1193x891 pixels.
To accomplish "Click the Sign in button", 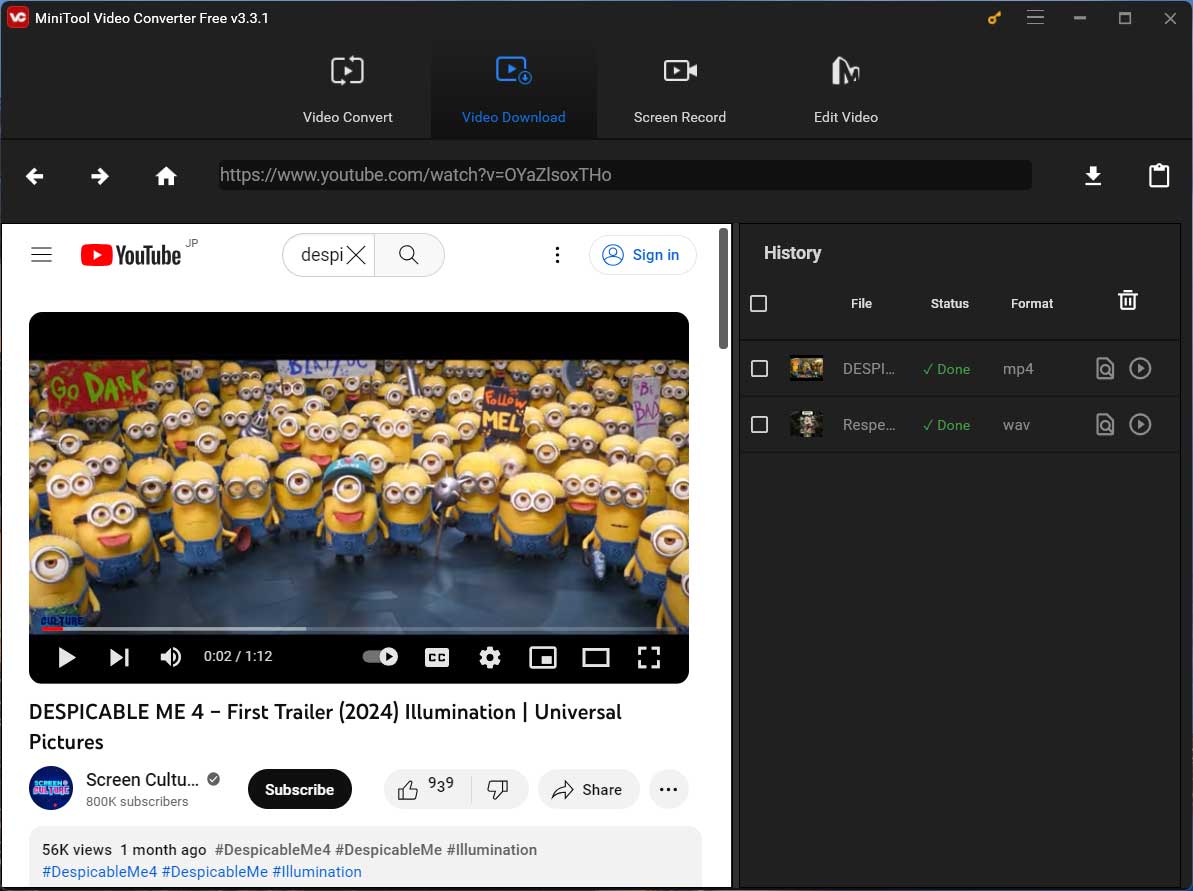I will [x=641, y=255].
